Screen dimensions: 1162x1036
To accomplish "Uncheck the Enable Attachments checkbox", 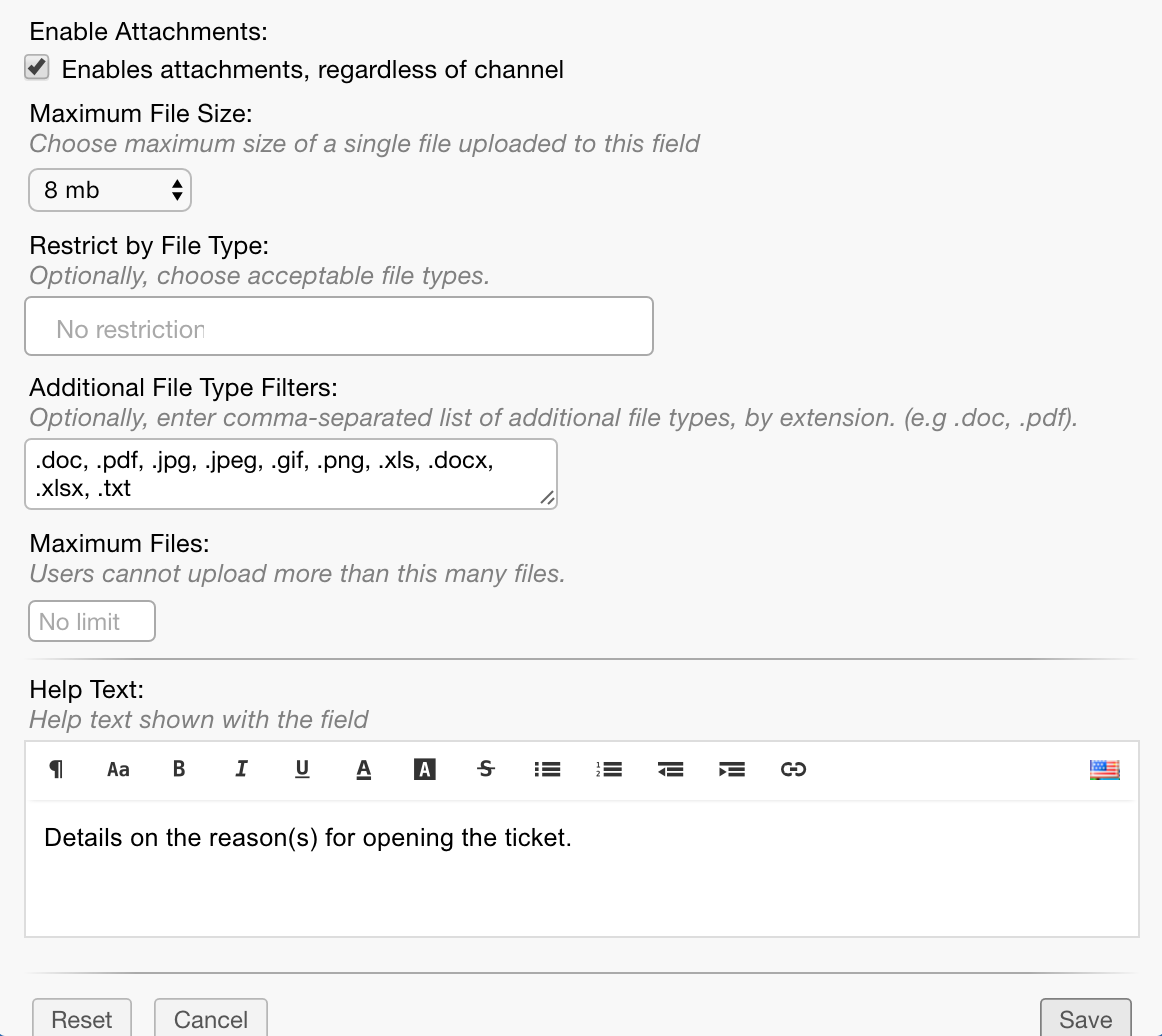I will pos(37,68).
